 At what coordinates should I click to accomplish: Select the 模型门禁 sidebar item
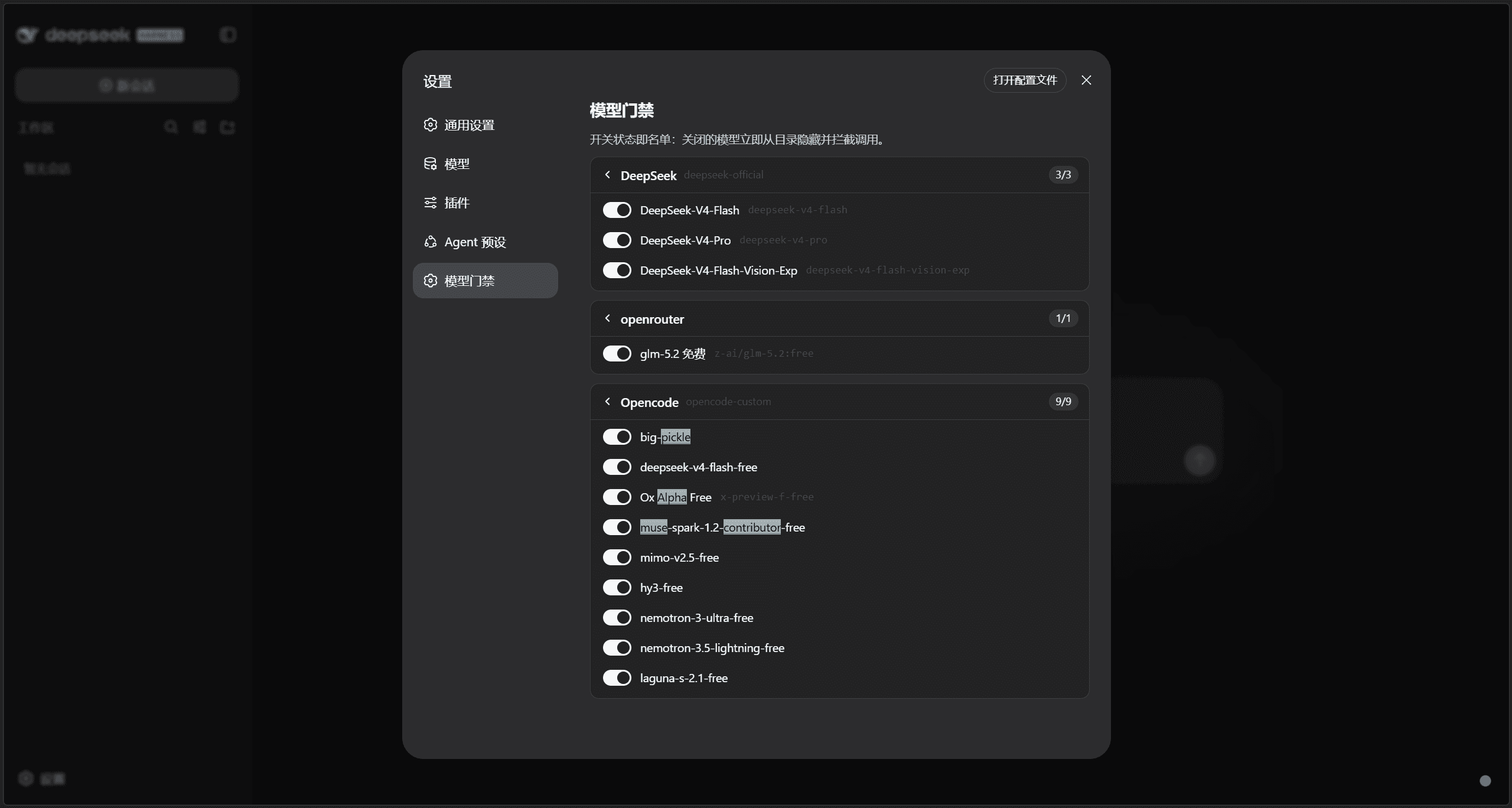[x=485, y=281]
